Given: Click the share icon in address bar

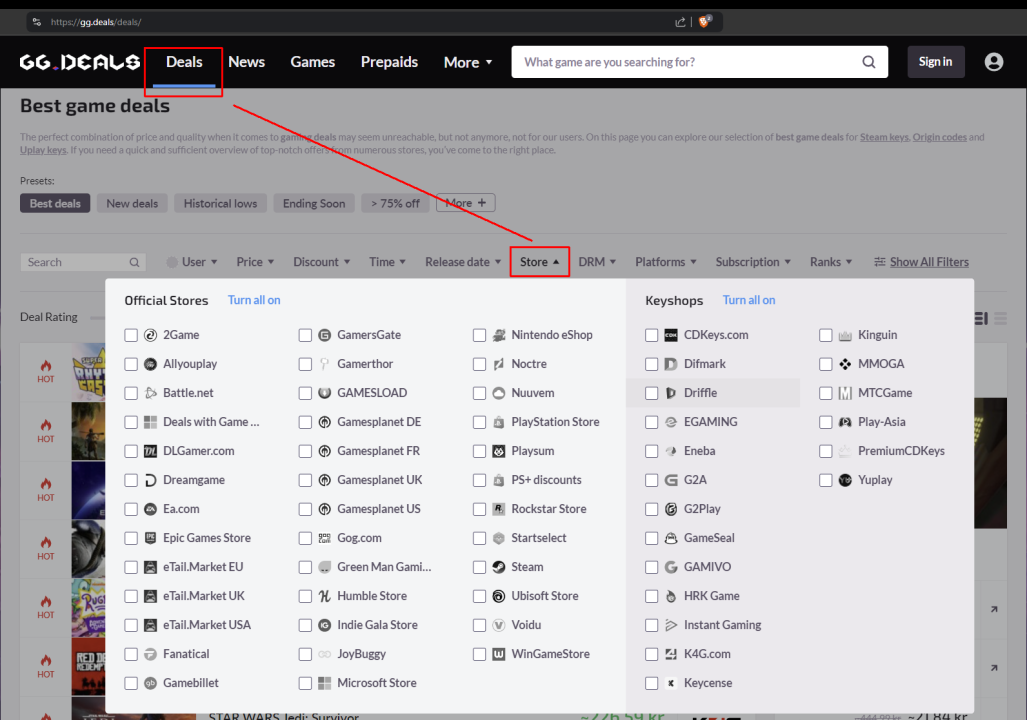Looking at the screenshot, I should (681, 21).
